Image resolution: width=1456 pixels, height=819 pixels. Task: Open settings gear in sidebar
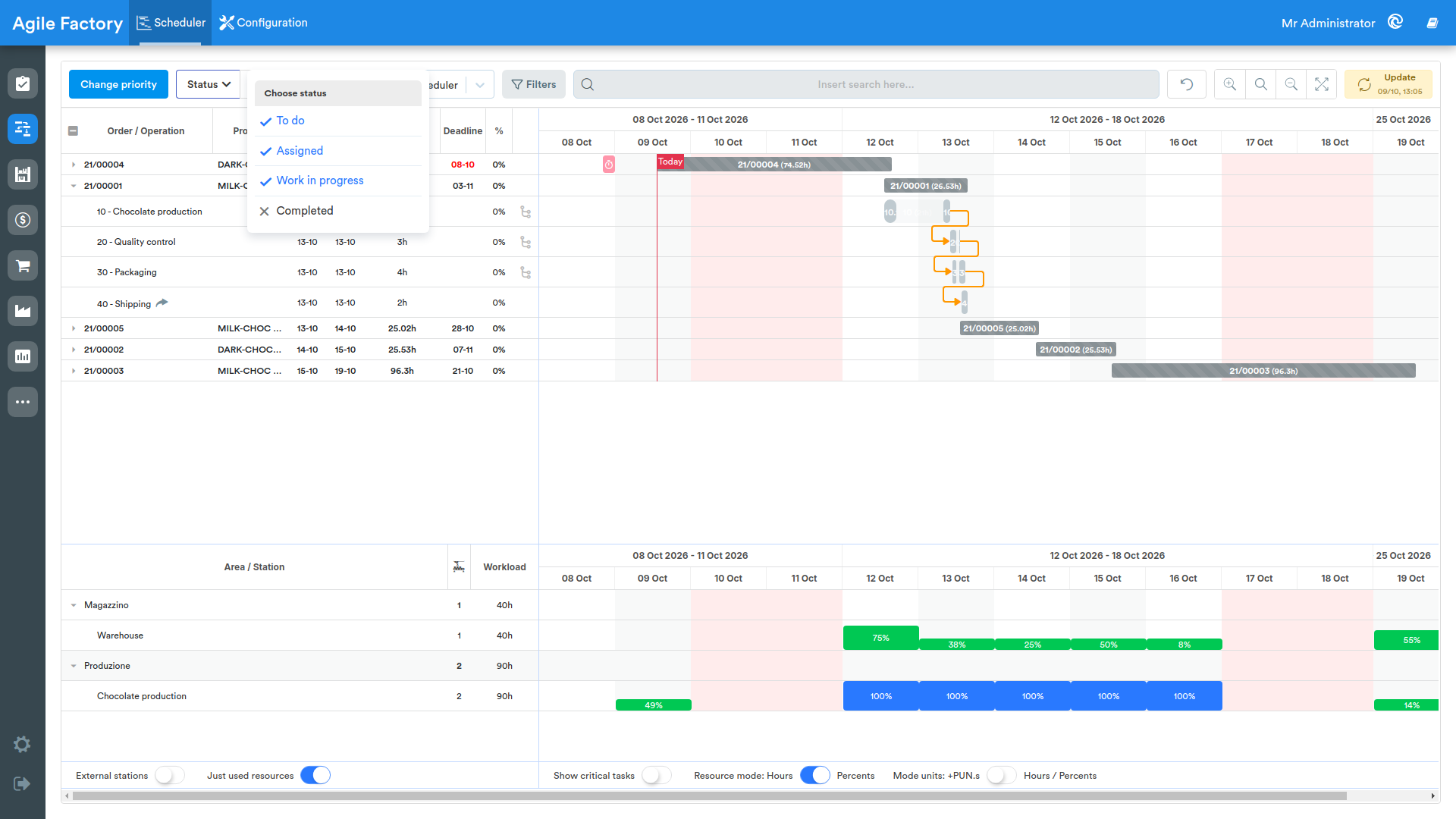(22, 745)
